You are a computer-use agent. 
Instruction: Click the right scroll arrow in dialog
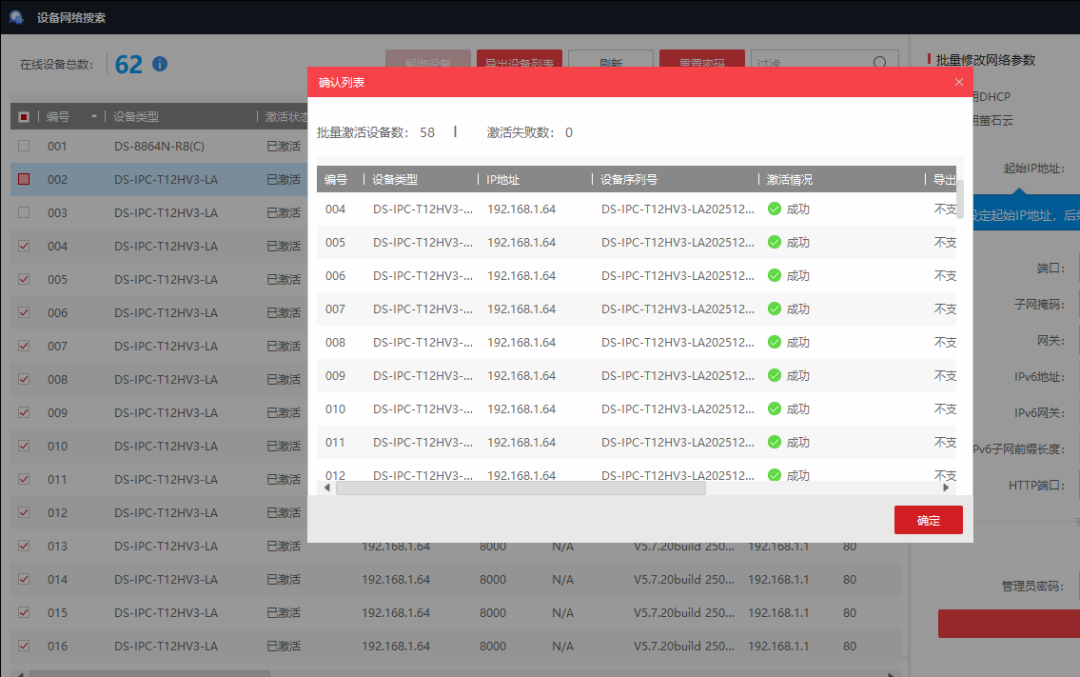click(x=946, y=488)
